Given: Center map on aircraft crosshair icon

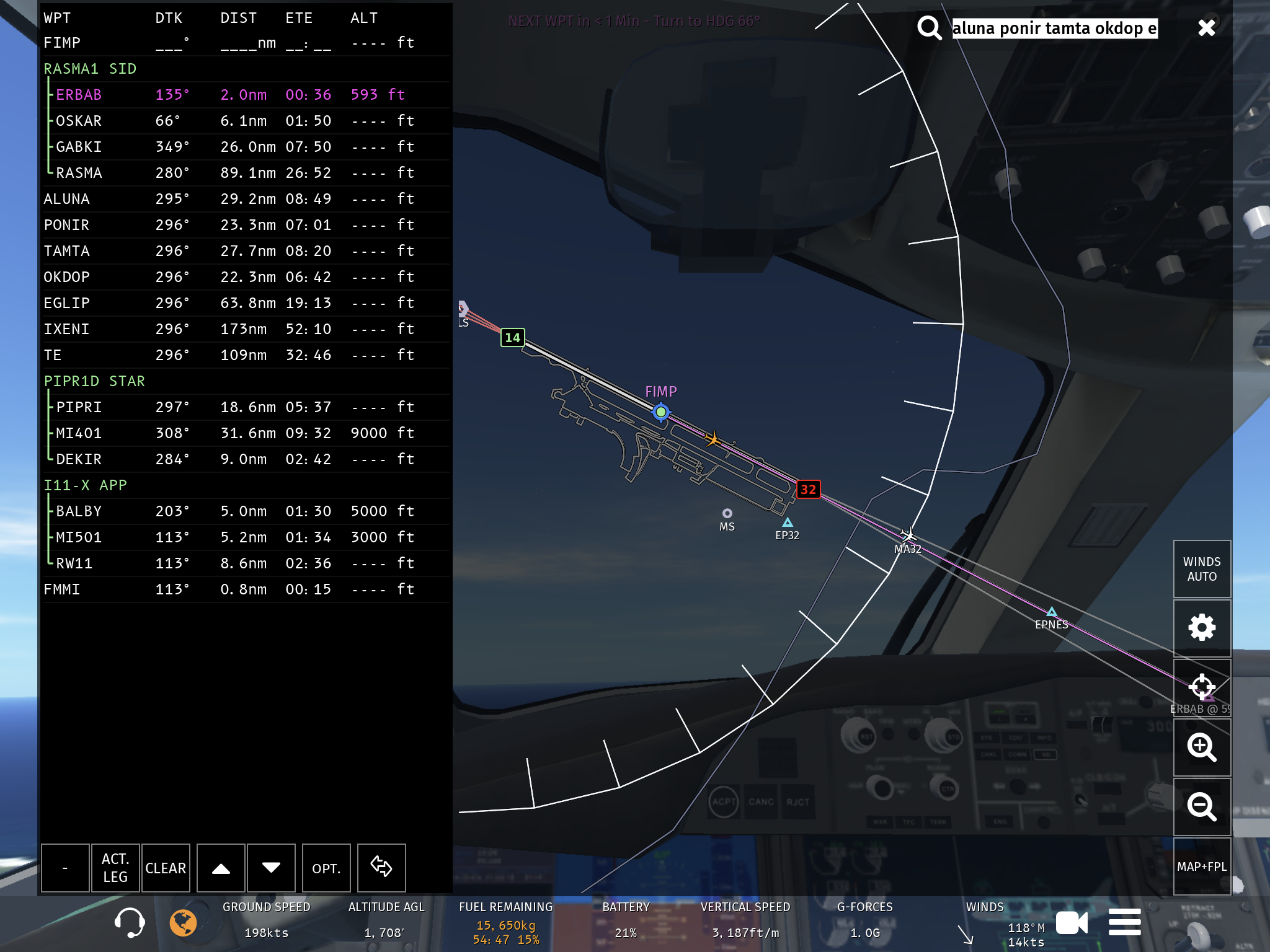Looking at the screenshot, I should coord(1201,687).
